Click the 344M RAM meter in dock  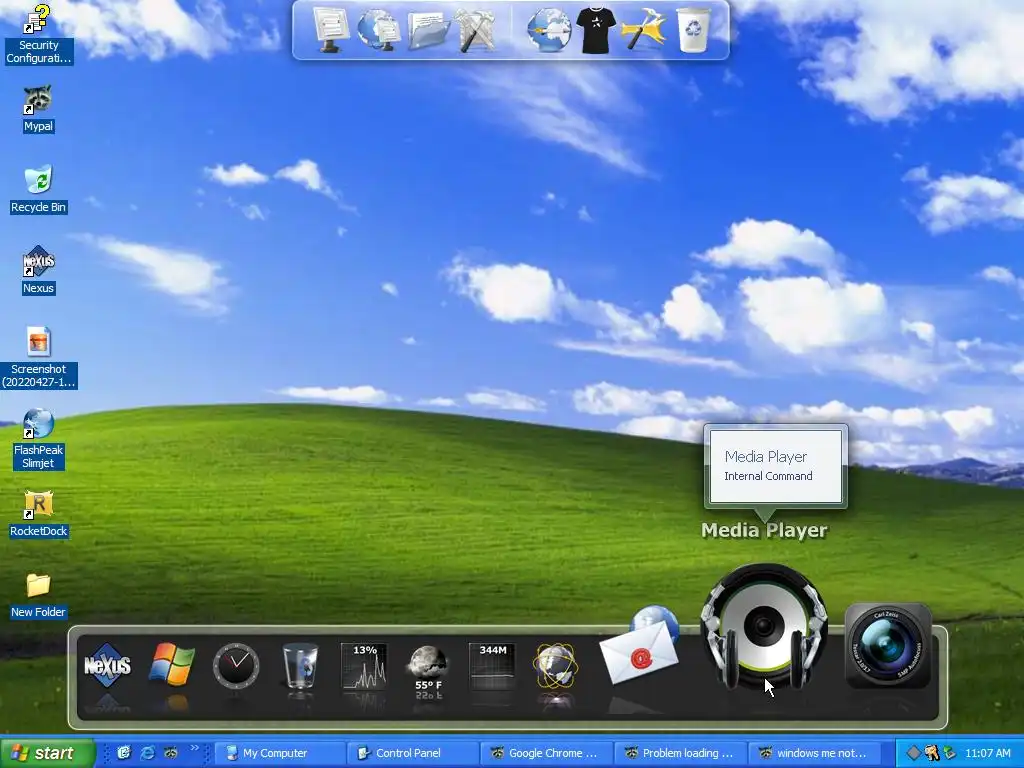[x=492, y=666]
